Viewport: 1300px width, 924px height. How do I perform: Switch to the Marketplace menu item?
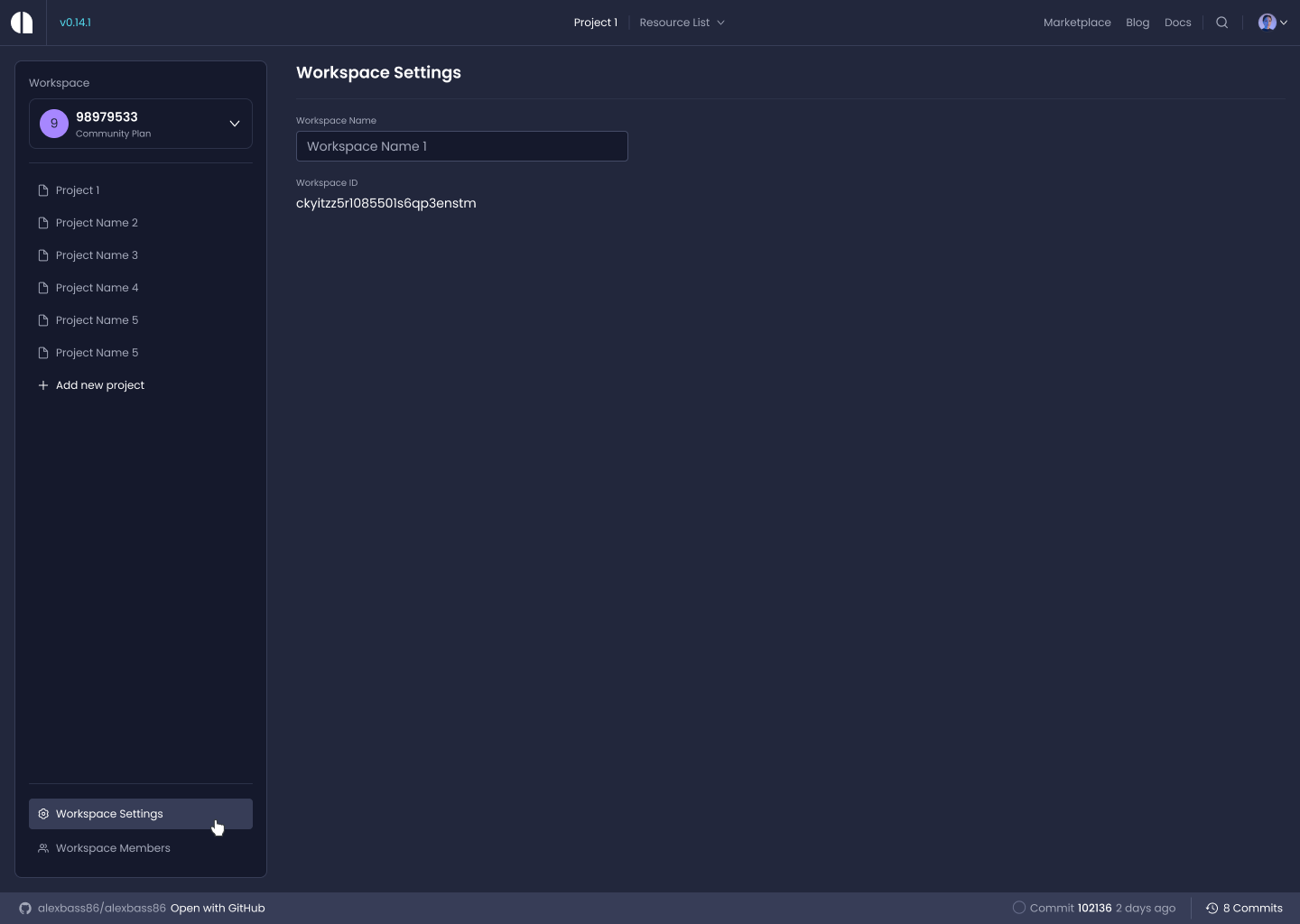[1077, 23]
